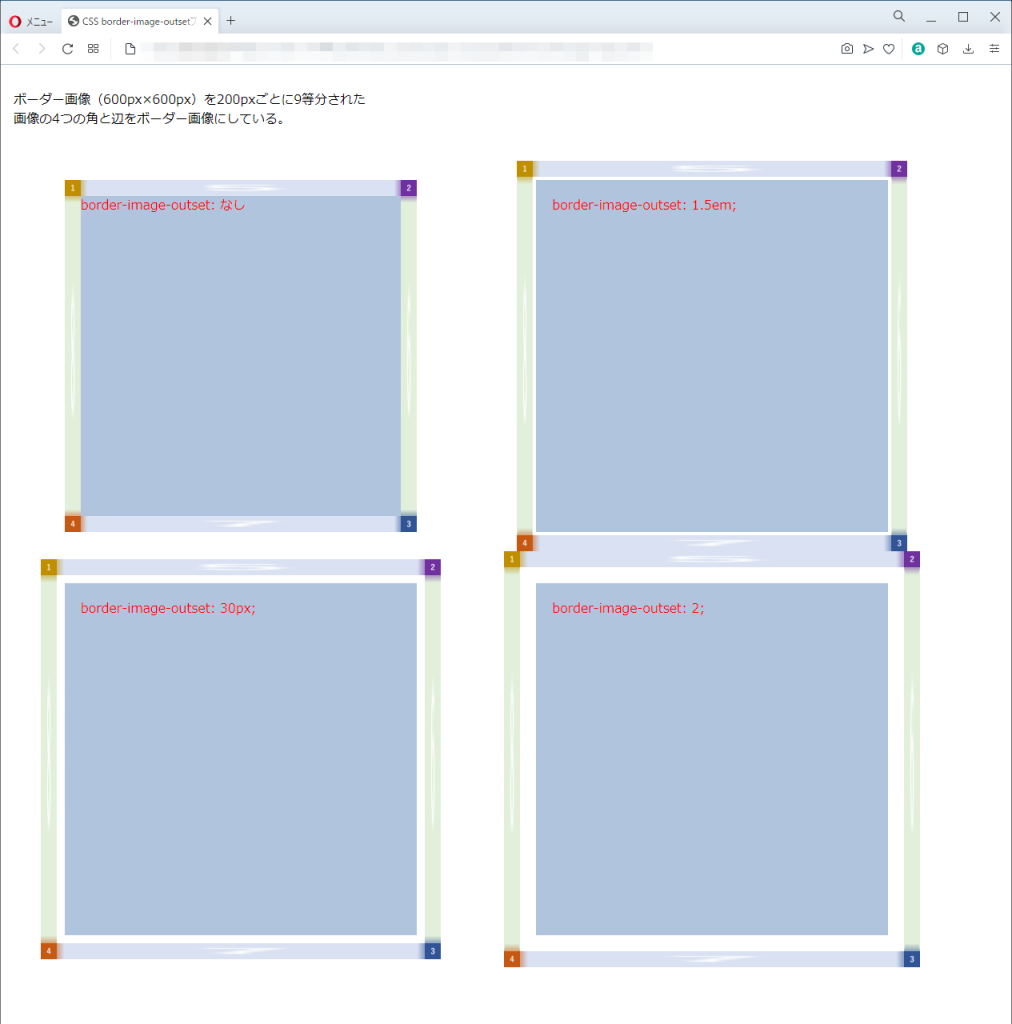Reload the current page
The image size is (1012, 1024).
tap(67, 49)
